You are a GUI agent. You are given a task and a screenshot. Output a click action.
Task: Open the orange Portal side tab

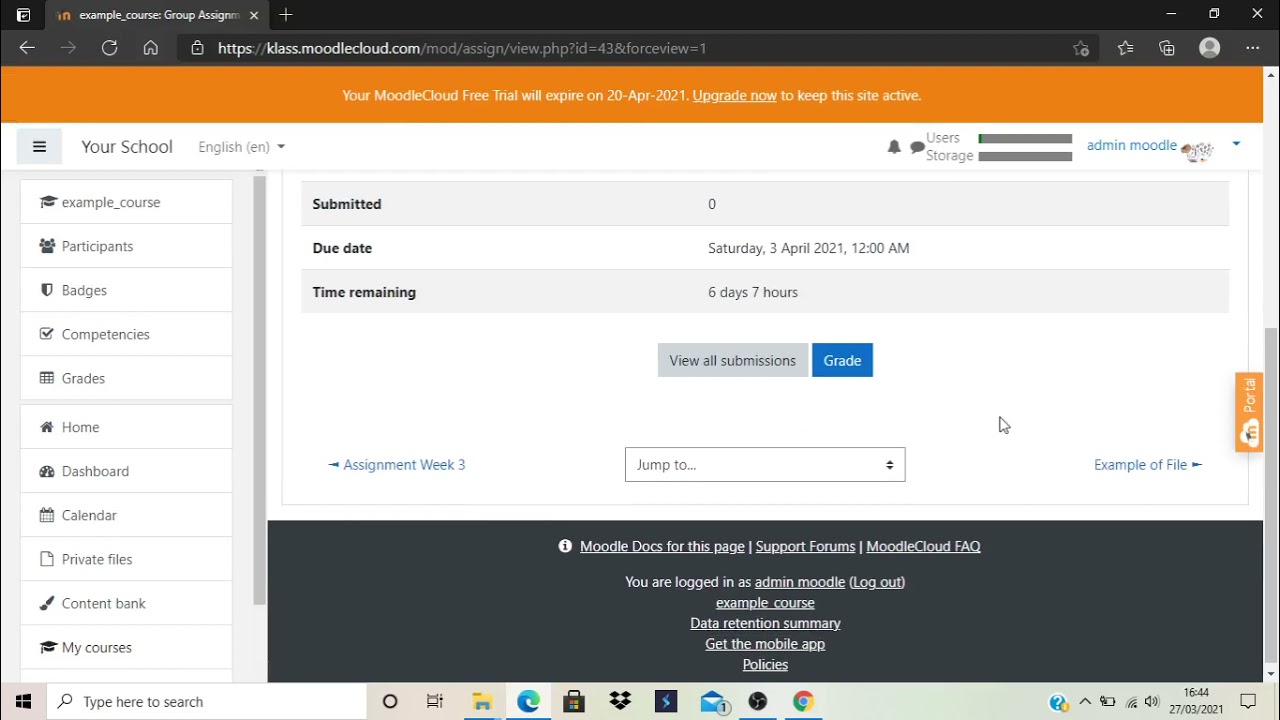pos(1249,412)
